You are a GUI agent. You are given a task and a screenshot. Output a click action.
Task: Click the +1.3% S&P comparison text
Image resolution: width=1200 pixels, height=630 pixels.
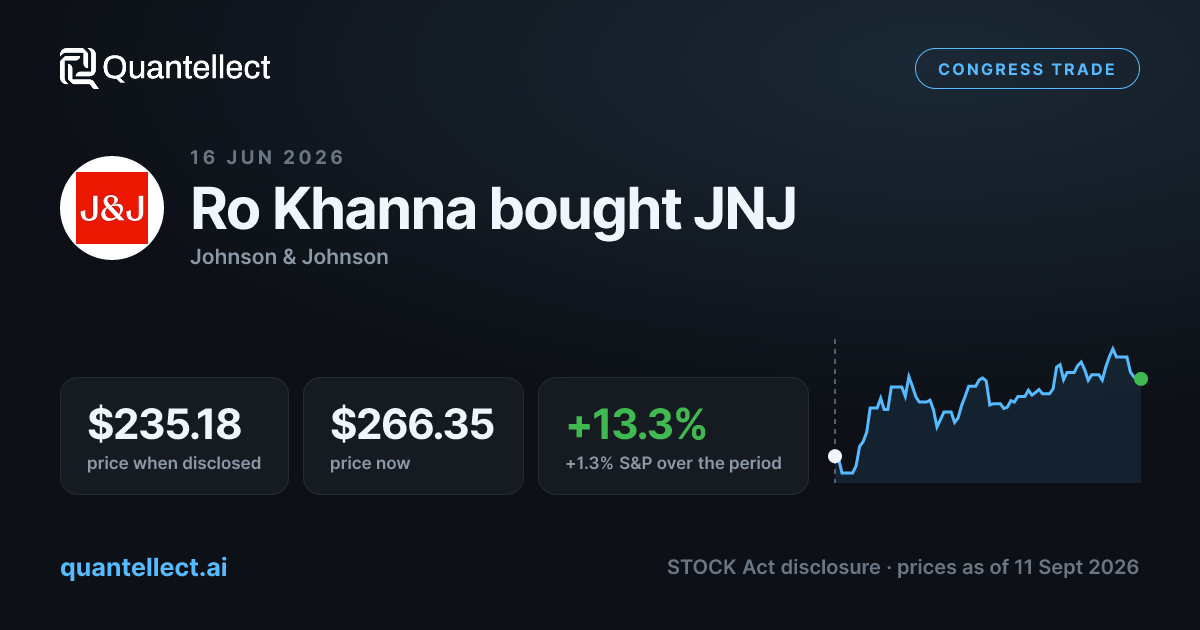click(673, 463)
